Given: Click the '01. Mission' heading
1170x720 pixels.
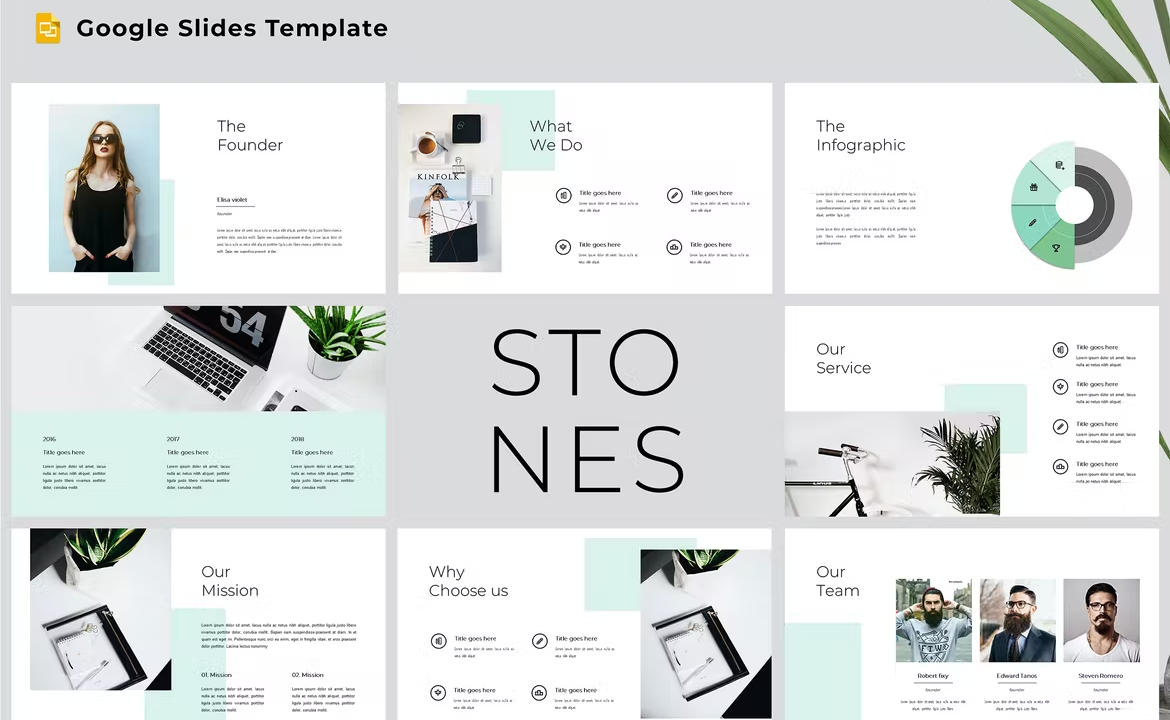Looking at the screenshot, I should point(216,675).
